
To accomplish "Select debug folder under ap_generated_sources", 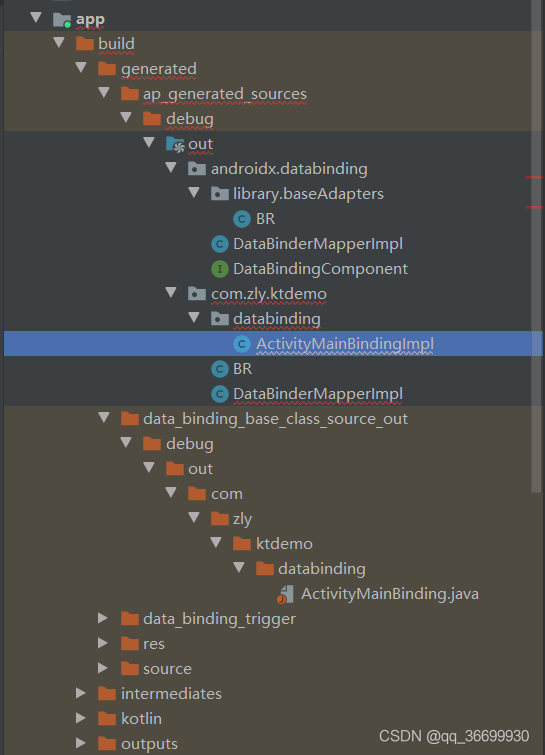I will [x=190, y=119].
